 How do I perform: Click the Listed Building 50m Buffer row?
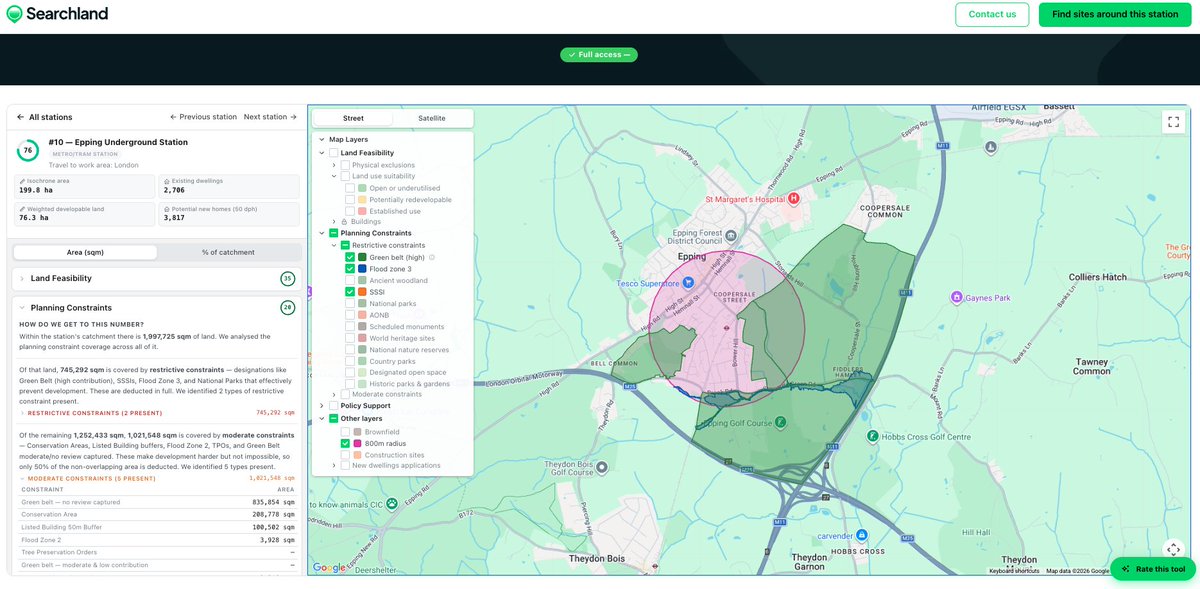point(158,526)
